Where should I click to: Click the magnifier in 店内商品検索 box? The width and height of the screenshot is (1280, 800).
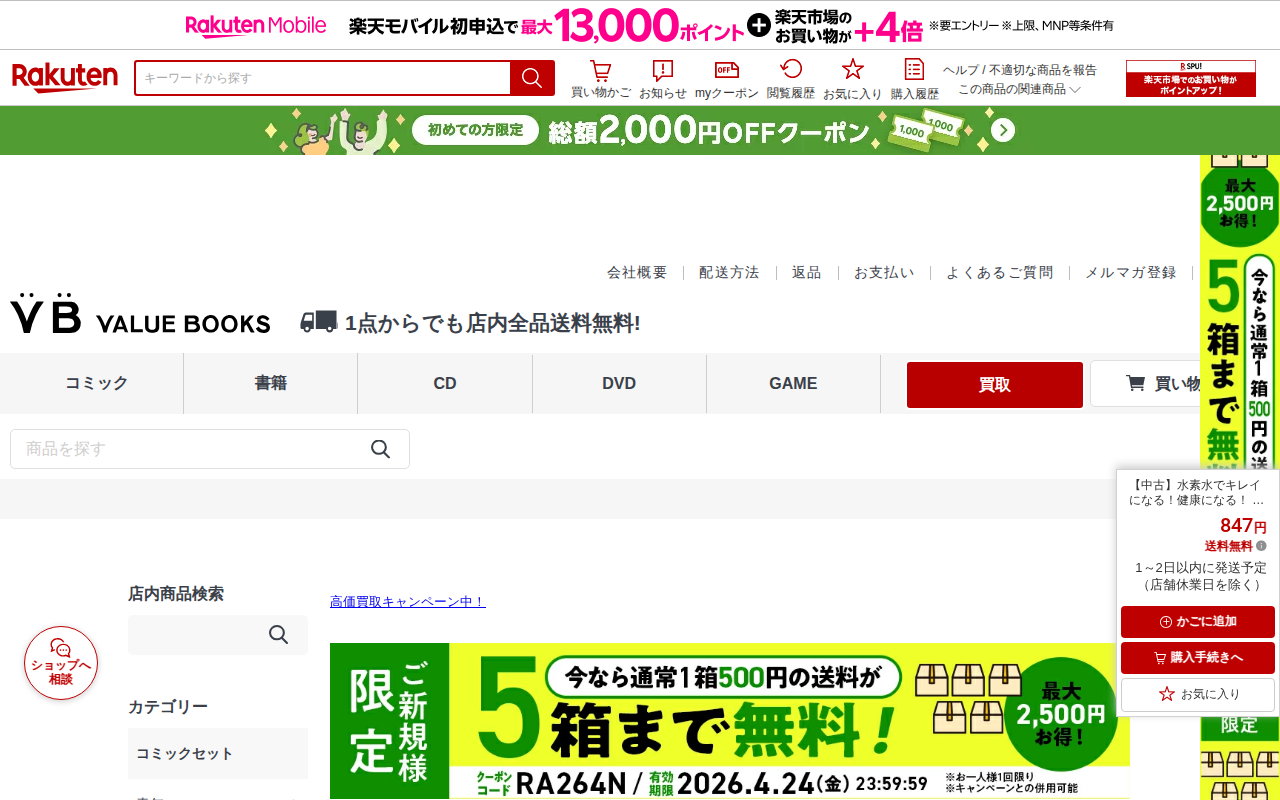coord(278,635)
